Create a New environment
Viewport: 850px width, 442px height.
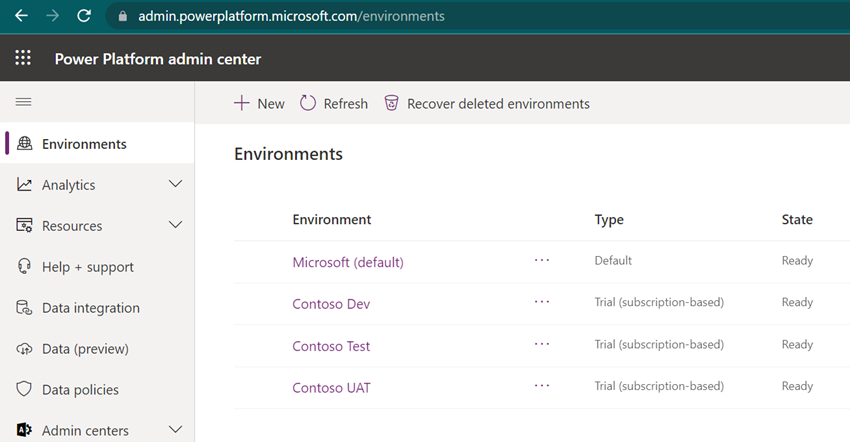click(259, 103)
